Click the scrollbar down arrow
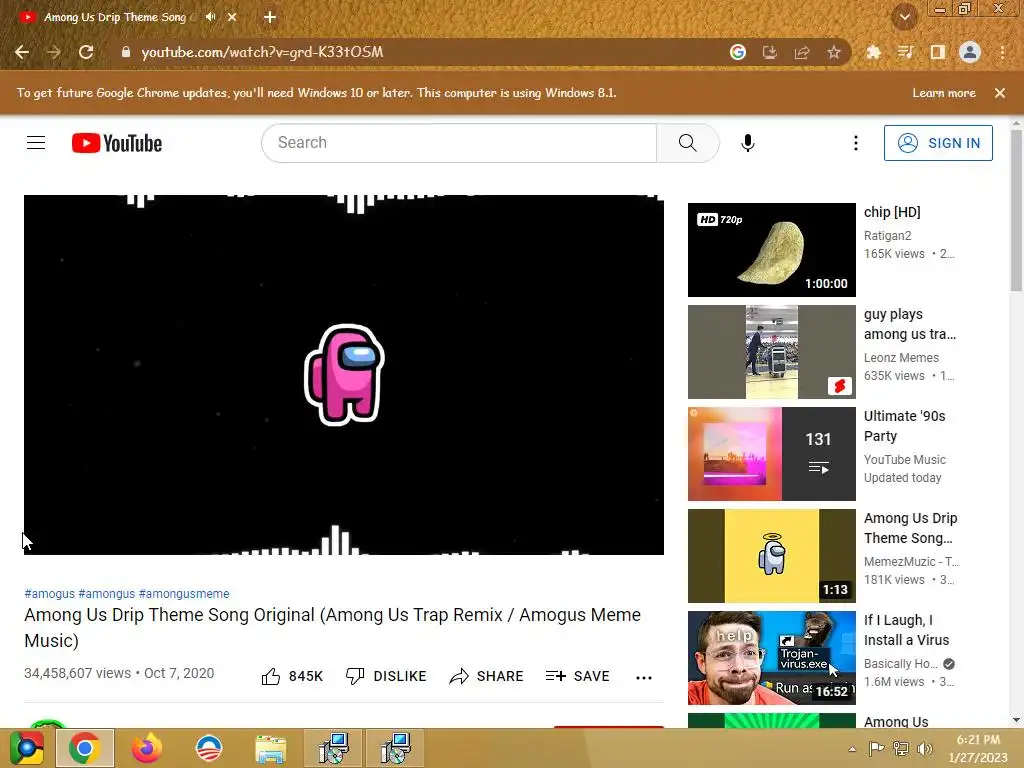Image resolution: width=1024 pixels, height=768 pixels. tap(1016, 720)
